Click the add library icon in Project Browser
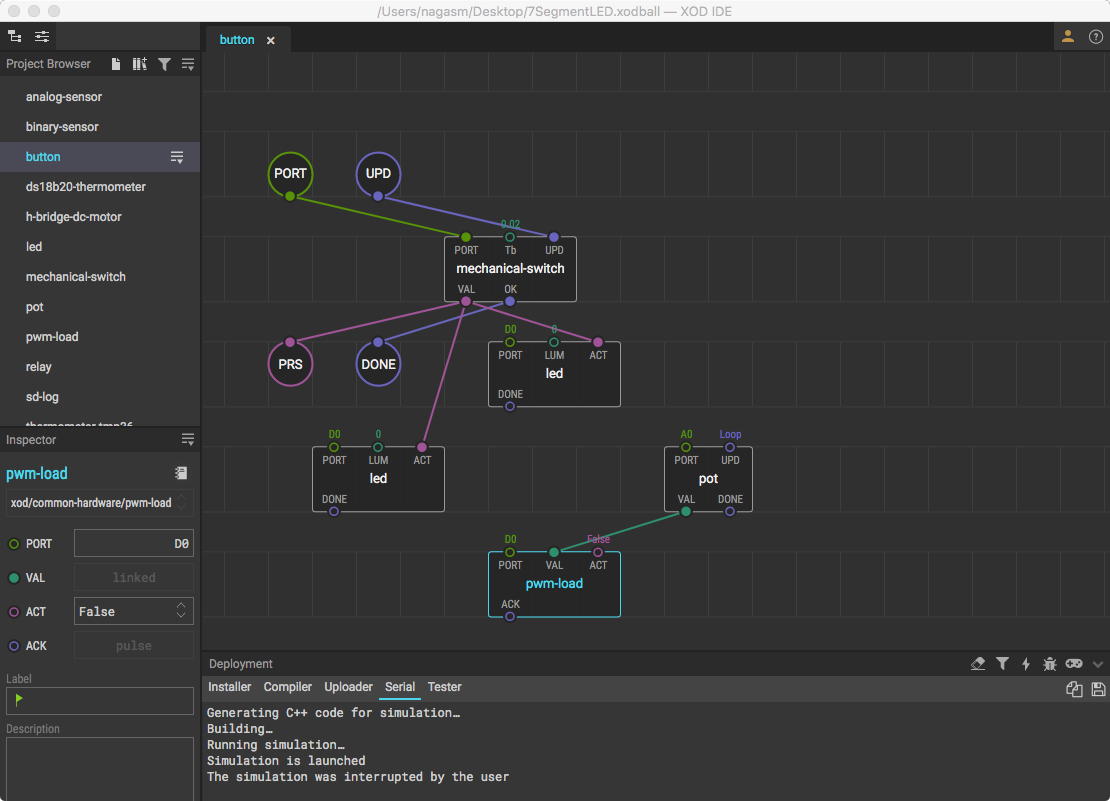Screen dimensions: 1110x801 pyautogui.click(x=140, y=64)
